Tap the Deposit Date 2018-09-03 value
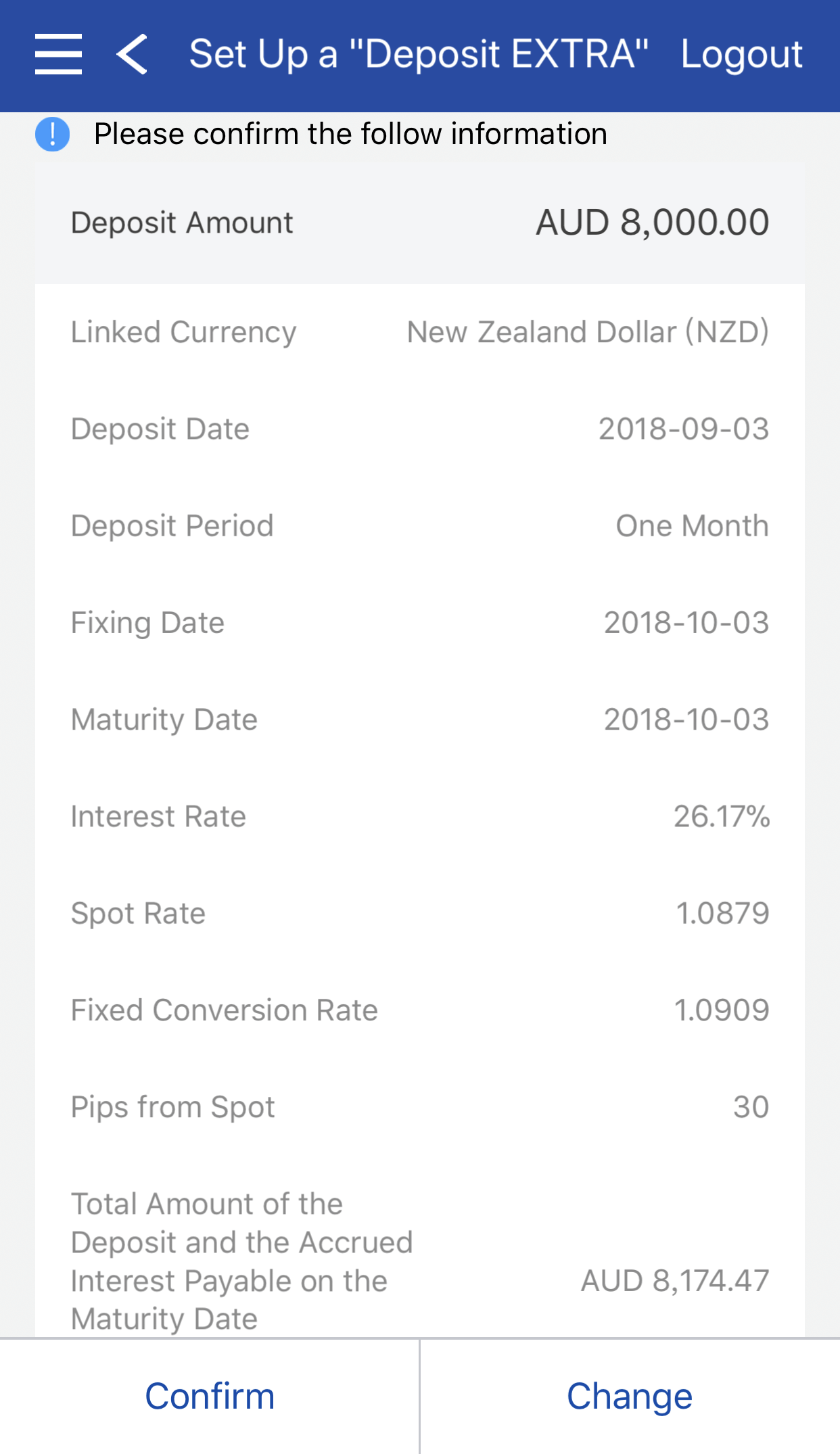 683,429
